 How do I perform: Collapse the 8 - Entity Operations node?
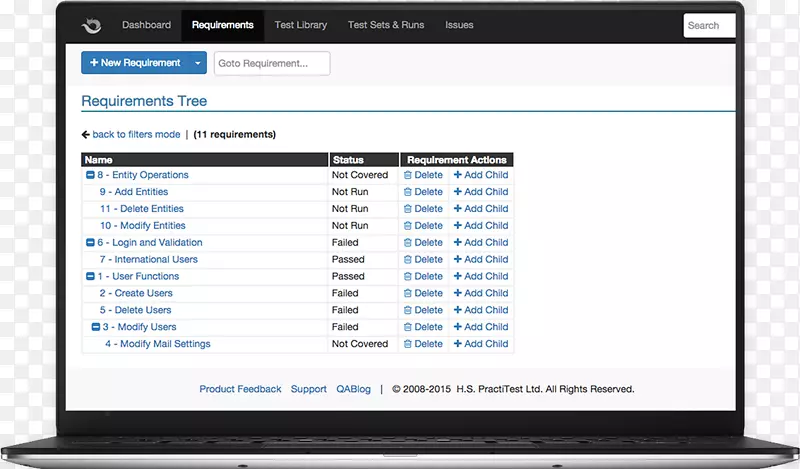coord(90,175)
